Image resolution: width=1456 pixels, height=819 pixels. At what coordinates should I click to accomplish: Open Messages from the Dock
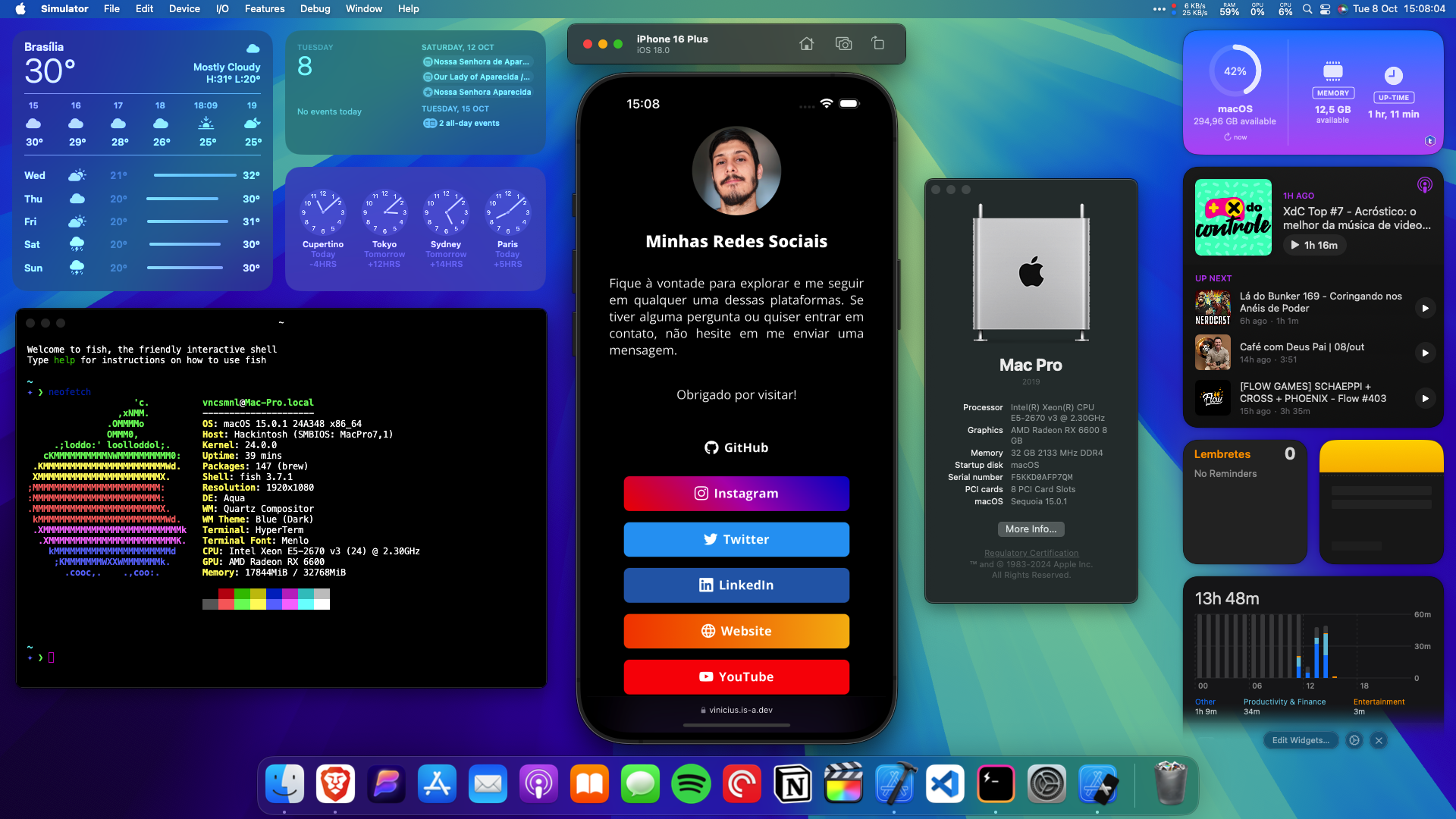pyautogui.click(x=641, y=784)
